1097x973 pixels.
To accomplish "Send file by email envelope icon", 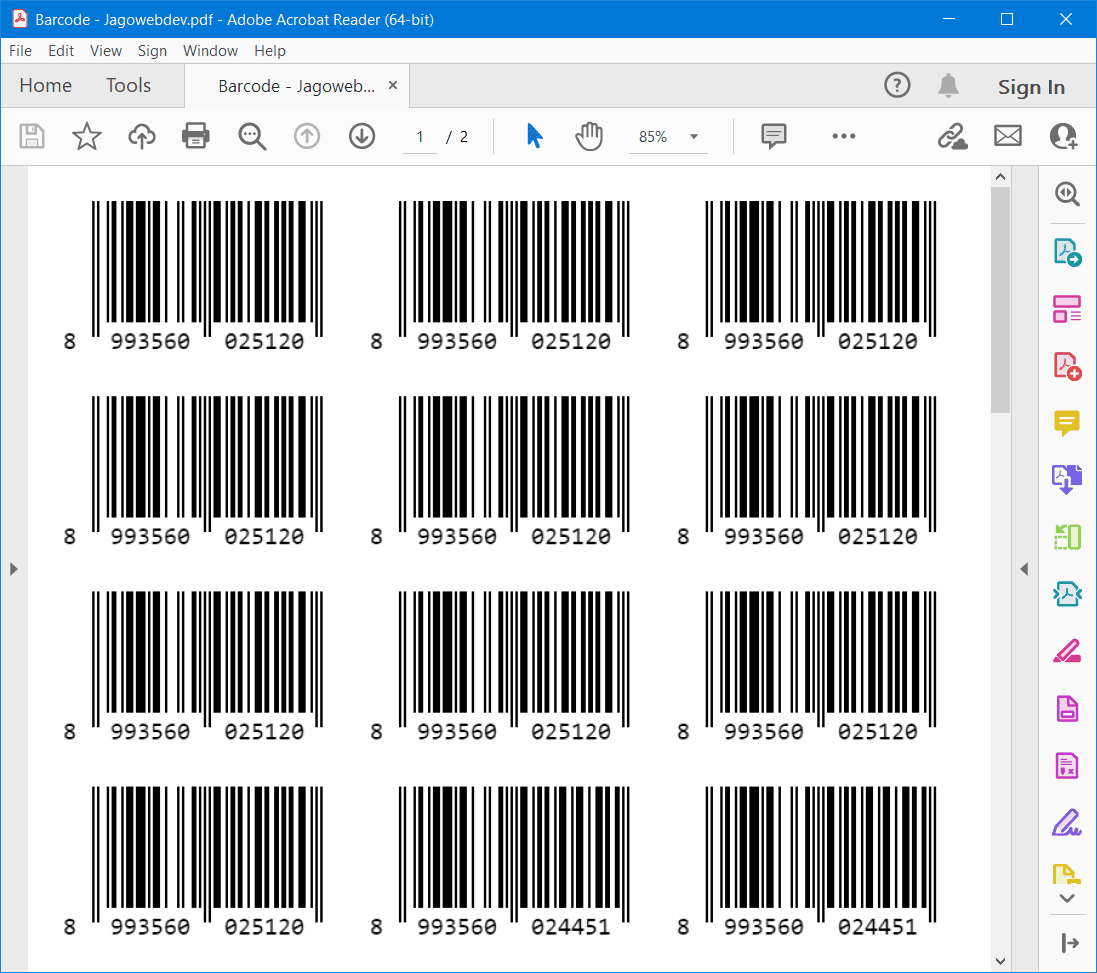I will pos(1008,136).
